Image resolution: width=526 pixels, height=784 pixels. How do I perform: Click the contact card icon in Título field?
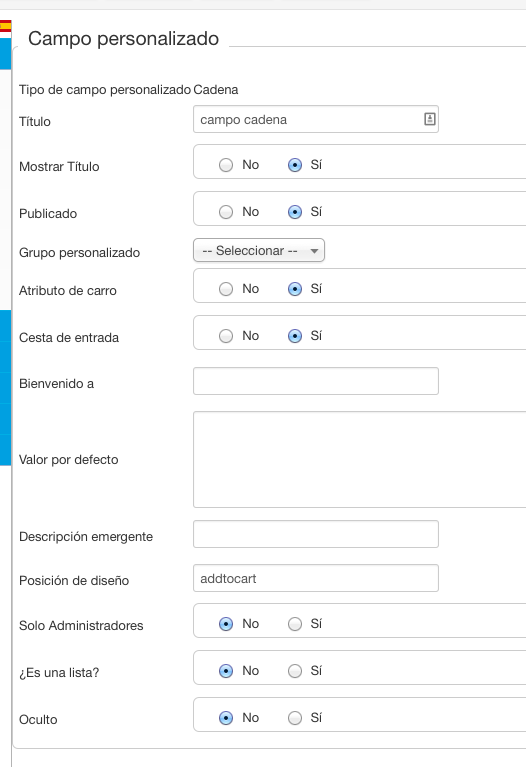[430, 119]
